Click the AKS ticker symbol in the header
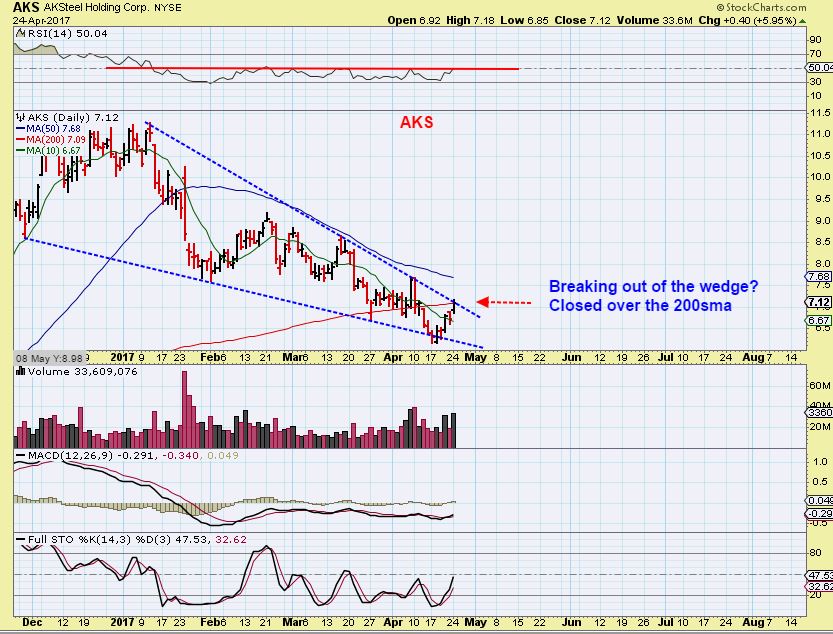 pos(26,7)
